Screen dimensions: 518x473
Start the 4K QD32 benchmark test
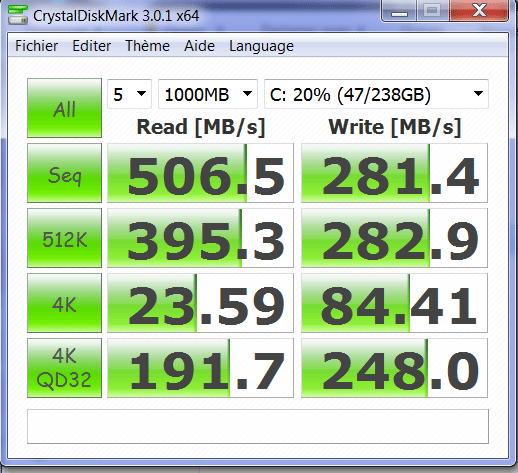coord(64,368)
